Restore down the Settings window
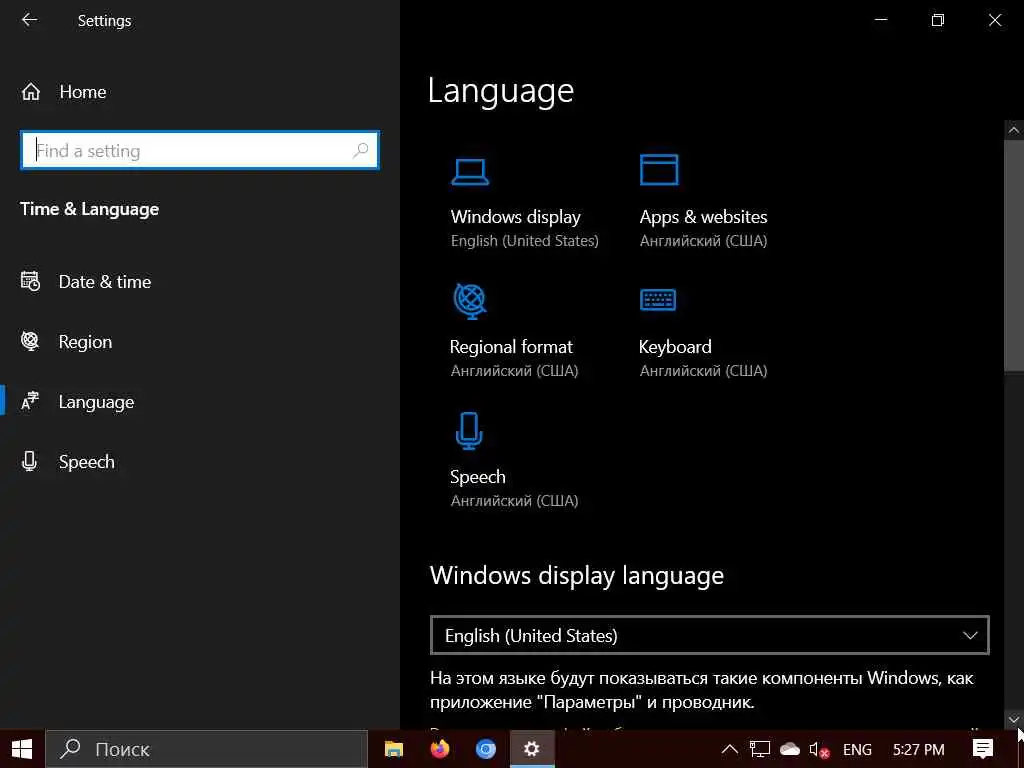 tap(938, 20)
